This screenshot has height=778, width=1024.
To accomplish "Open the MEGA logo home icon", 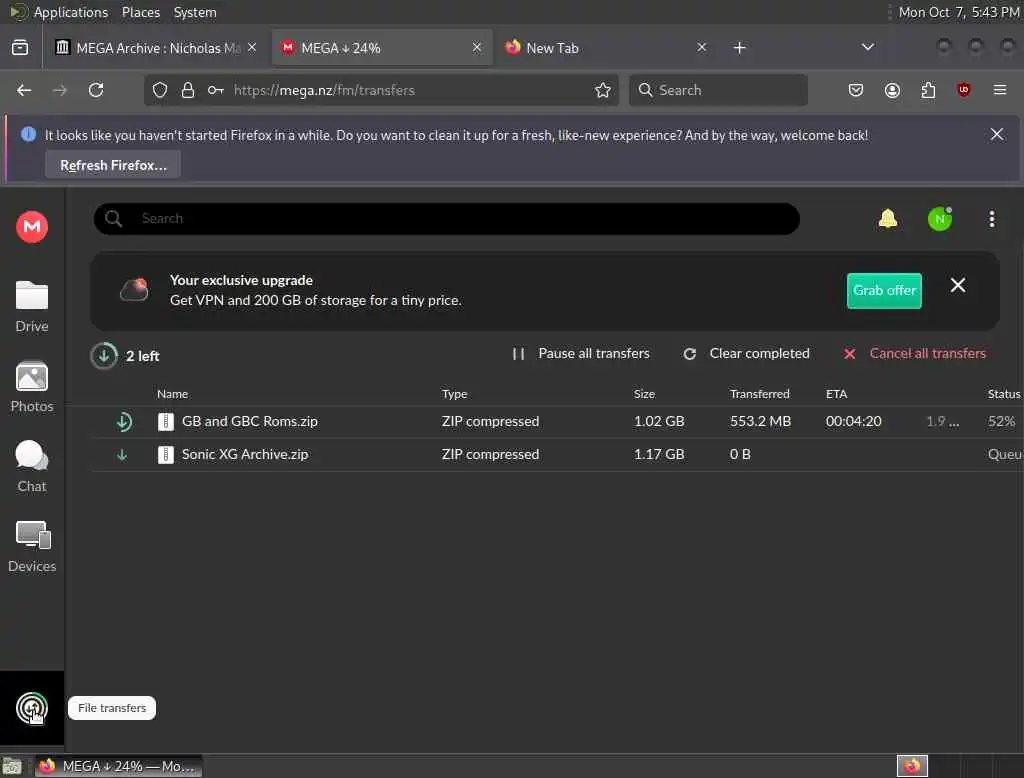I will pyautogui.click(x=31, y=227).
